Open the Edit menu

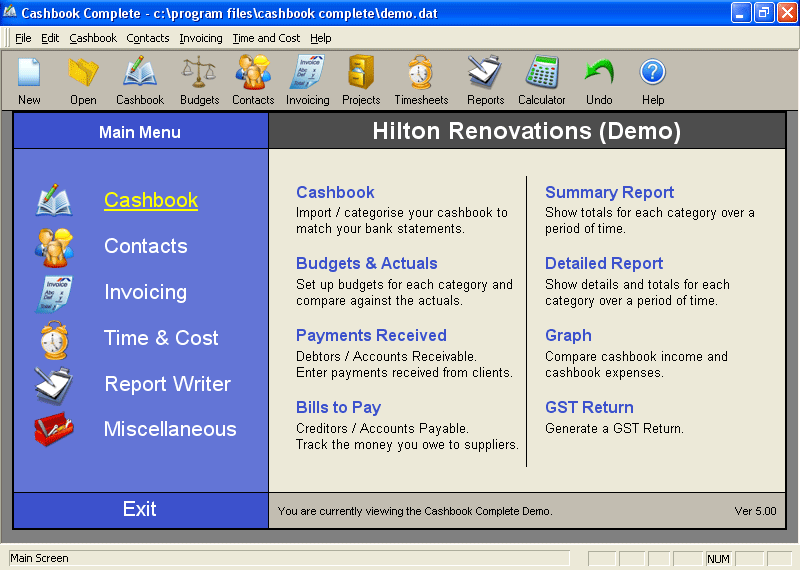pyautogui.click(x=50, y=38)
